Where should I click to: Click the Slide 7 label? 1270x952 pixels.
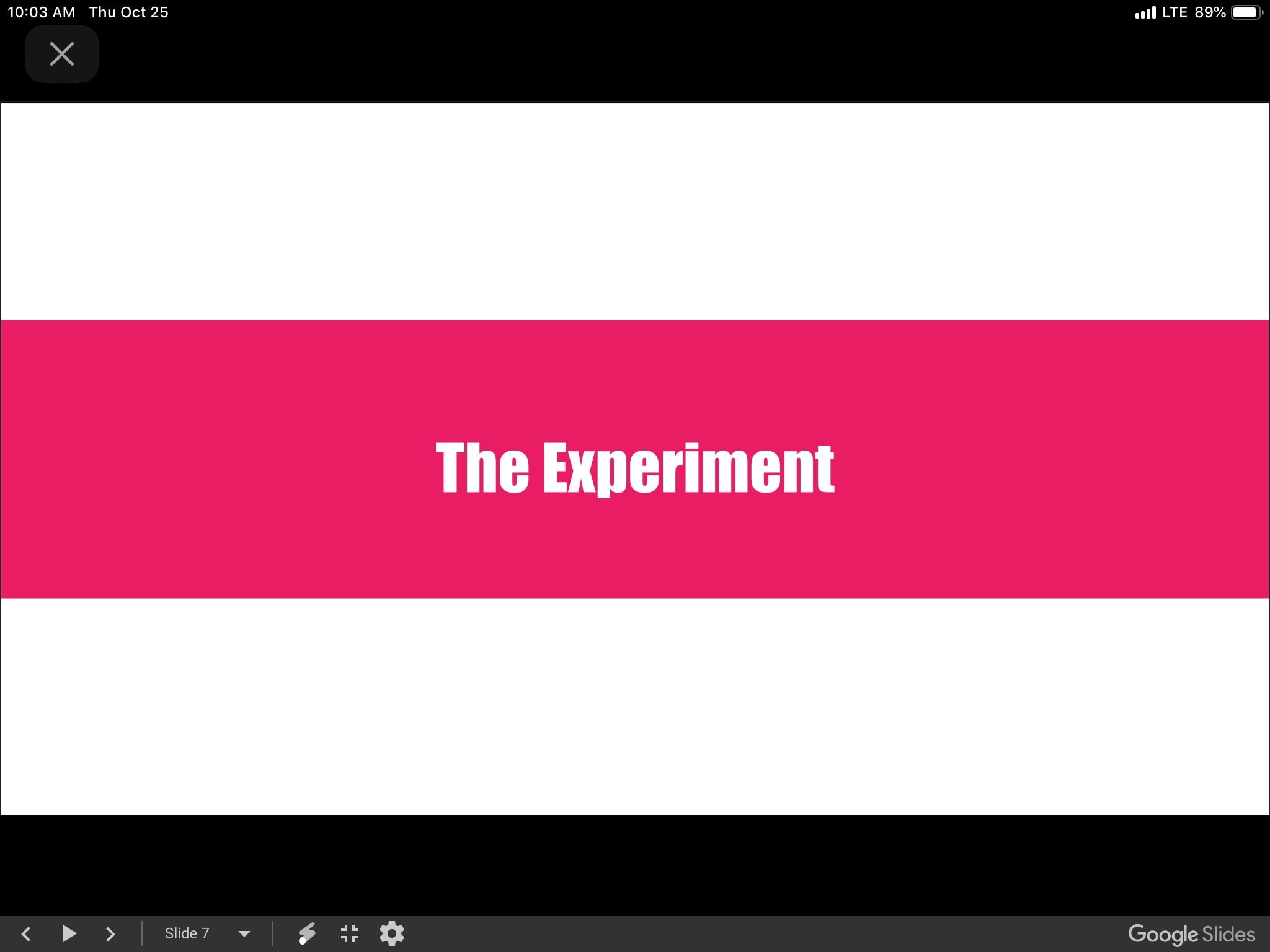click(x=187, y=933)
